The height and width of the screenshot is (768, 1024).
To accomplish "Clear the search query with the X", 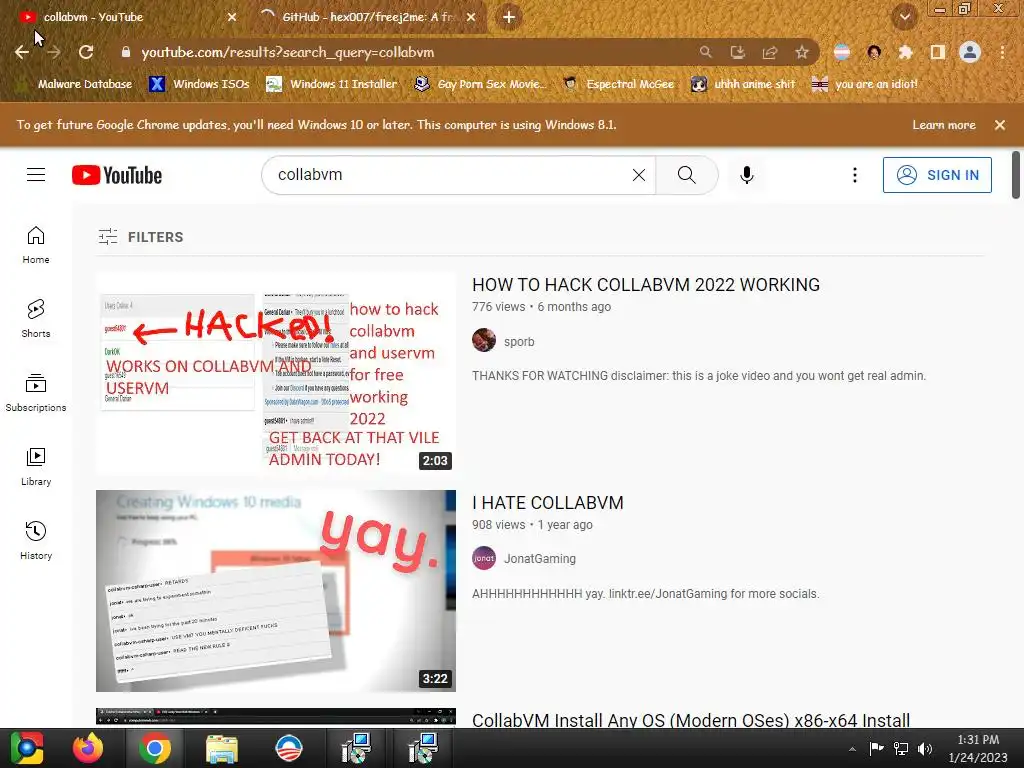I will click(x=639, y=175).
